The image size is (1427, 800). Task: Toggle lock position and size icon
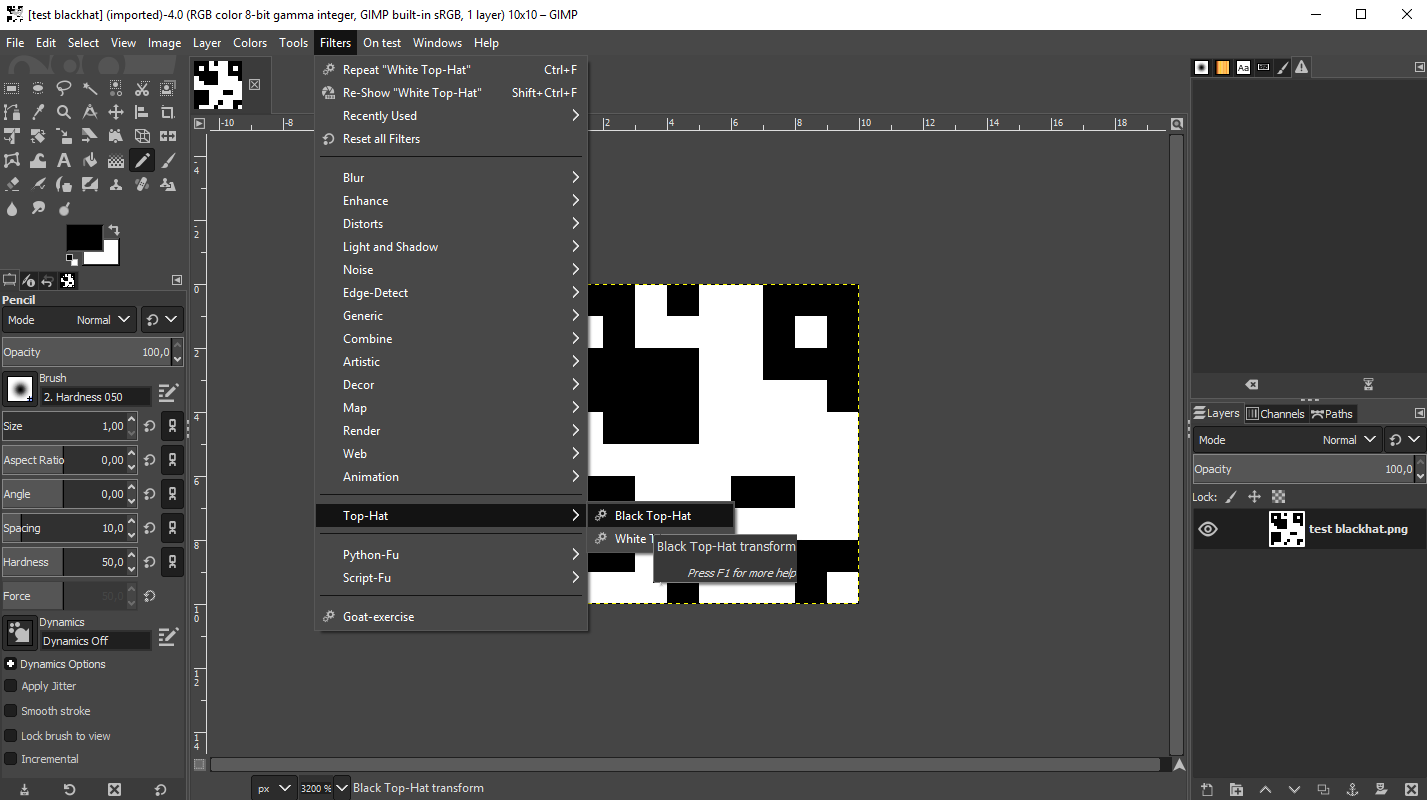pyautogui.click(x=1254, y=497)
